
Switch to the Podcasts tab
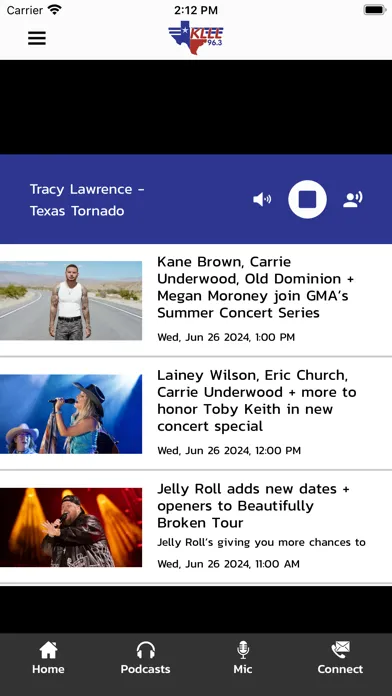[x=146, y=658]
